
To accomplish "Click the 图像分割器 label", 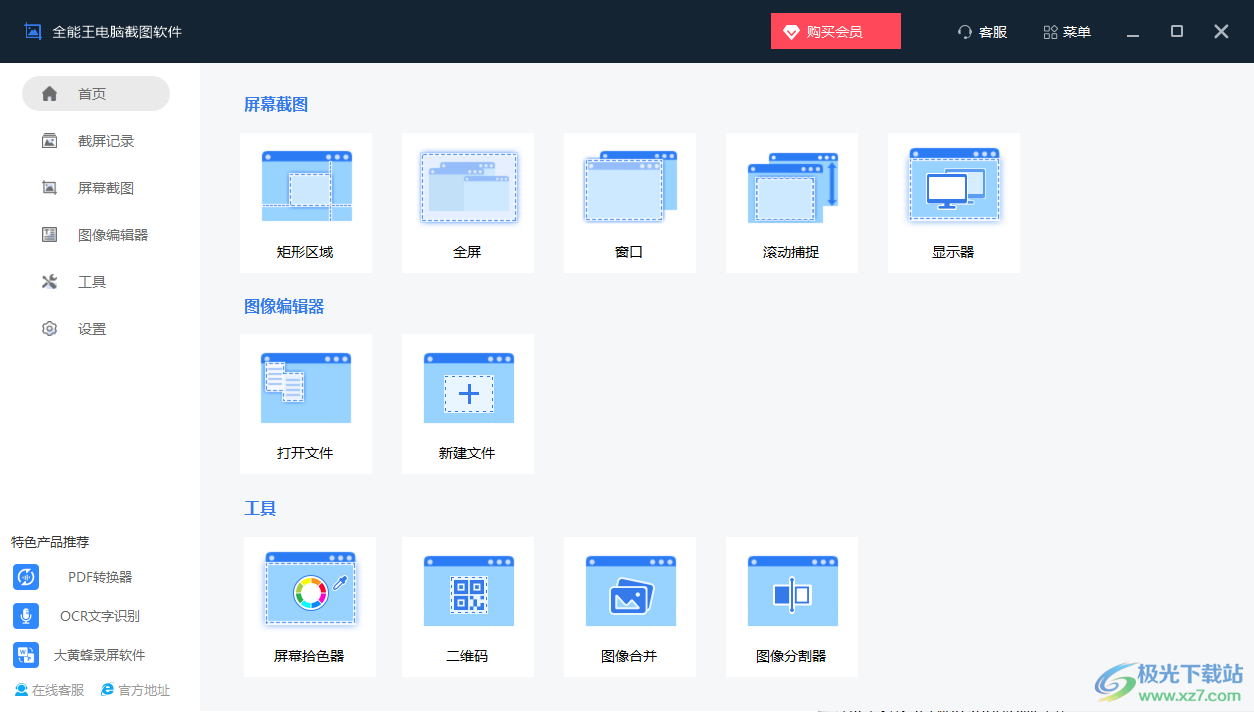I will coord(791,656).
